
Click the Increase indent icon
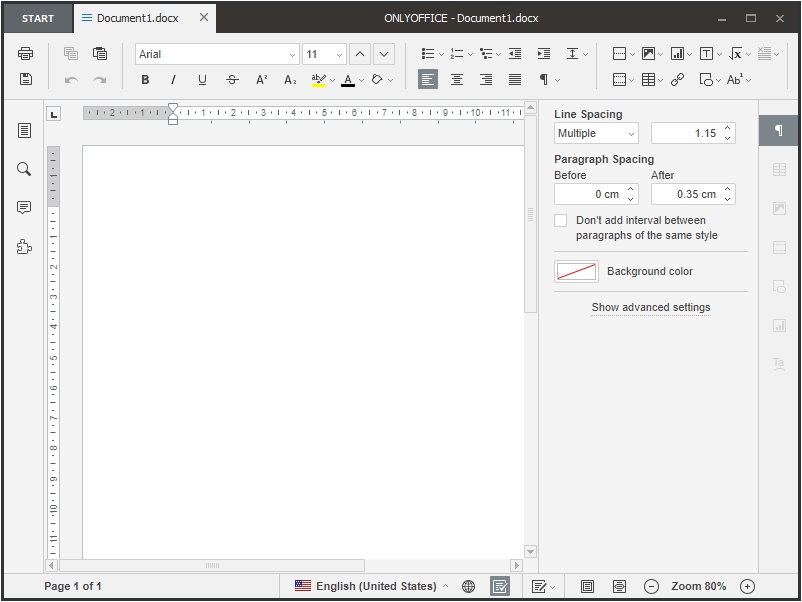pos(544,53)
